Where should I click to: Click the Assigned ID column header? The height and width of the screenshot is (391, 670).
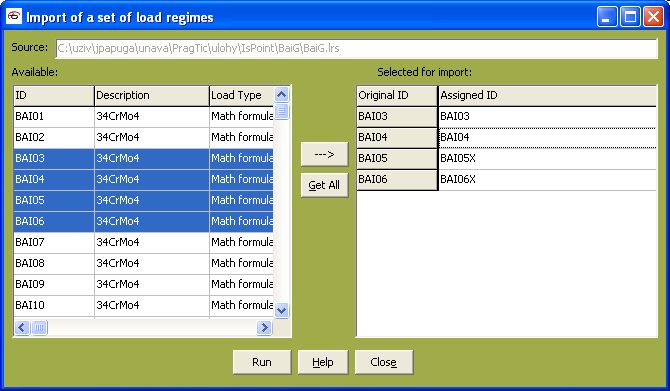[x=548, y=95]
